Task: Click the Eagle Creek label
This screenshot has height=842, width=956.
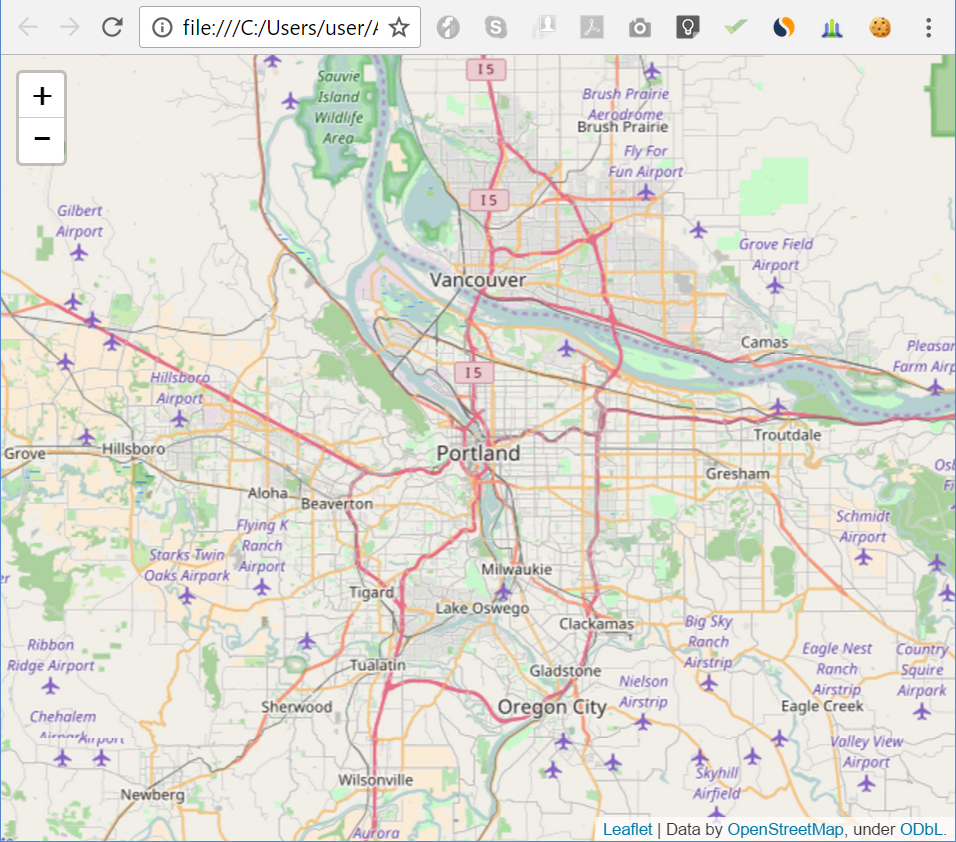Action: (x=822, y=706)
